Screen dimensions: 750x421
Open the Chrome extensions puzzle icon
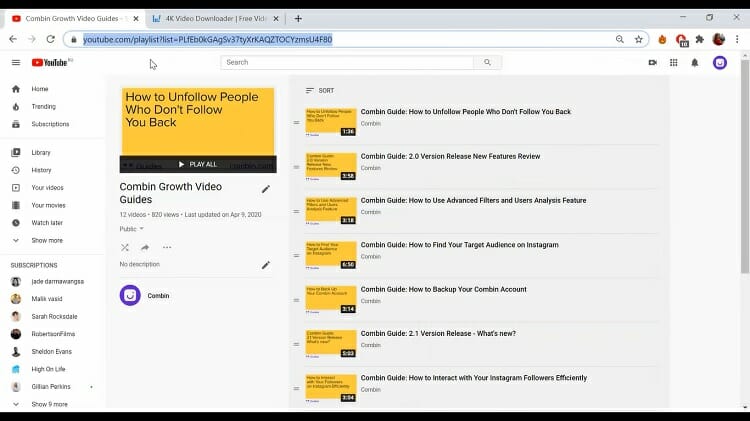click(700, 39)
